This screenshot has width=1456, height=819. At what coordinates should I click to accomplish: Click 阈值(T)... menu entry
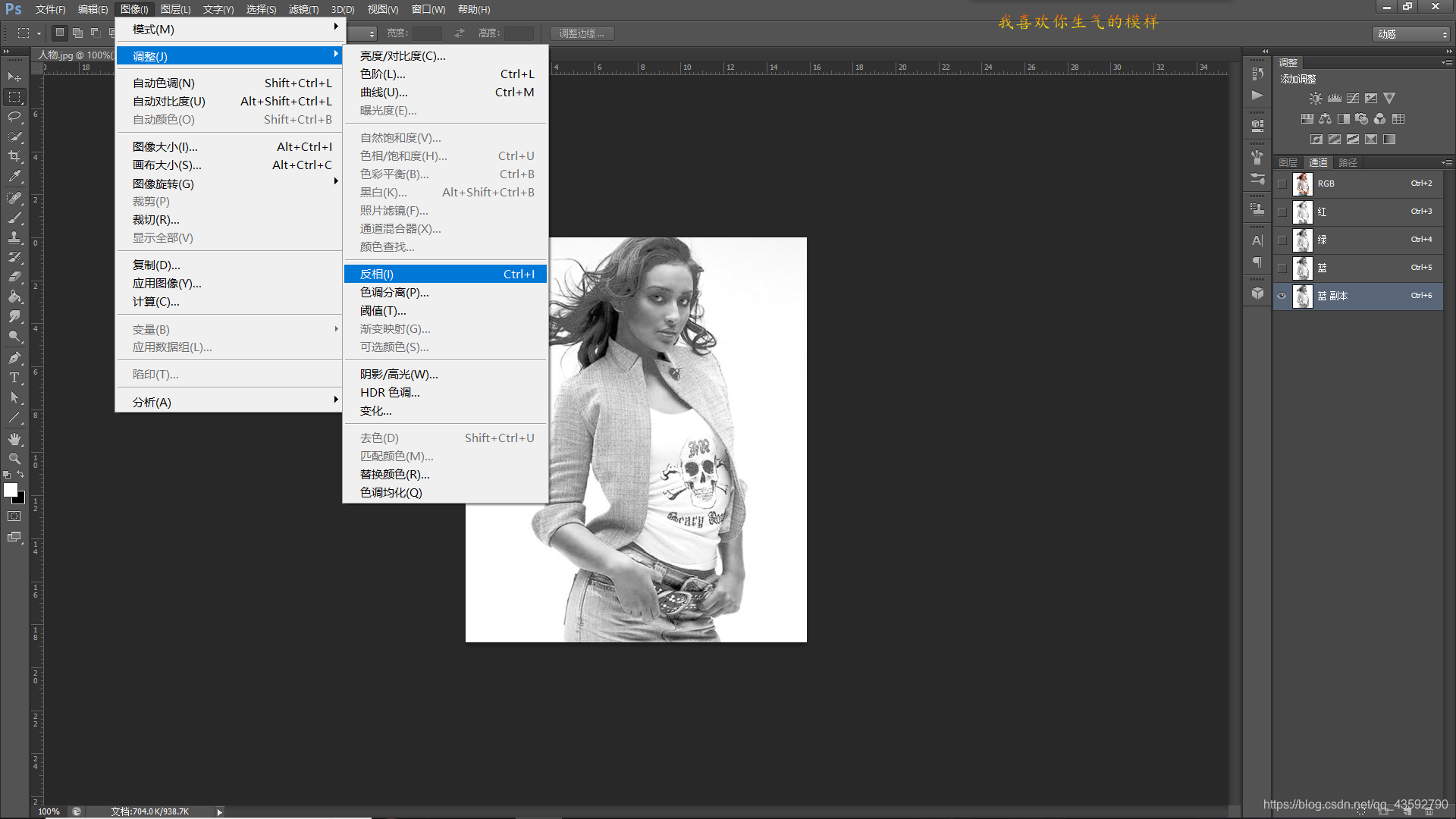[x=383, y=310]
